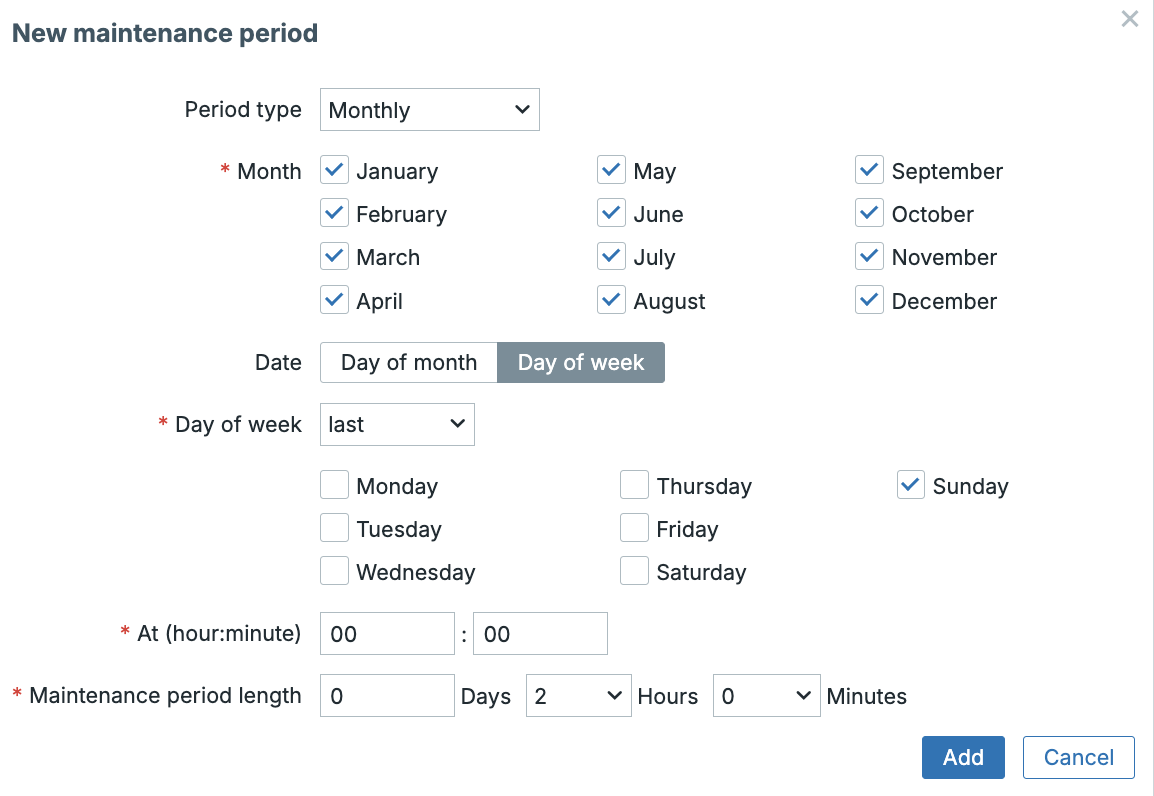1154x796 pixels.
Task: Tick the Wednesday checkbox
Action: (334, 572)
